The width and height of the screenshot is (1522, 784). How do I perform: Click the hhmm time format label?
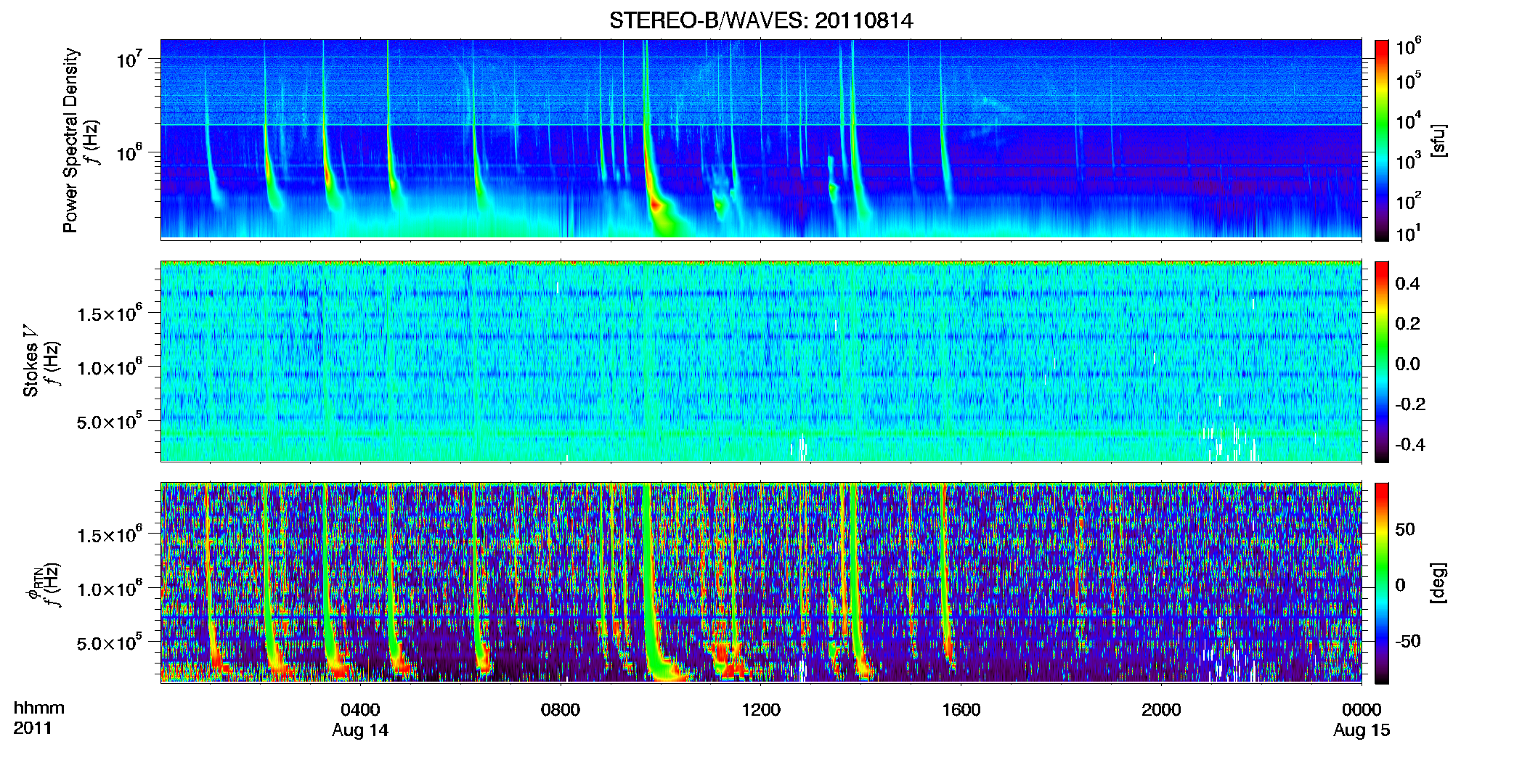(39, 709)
